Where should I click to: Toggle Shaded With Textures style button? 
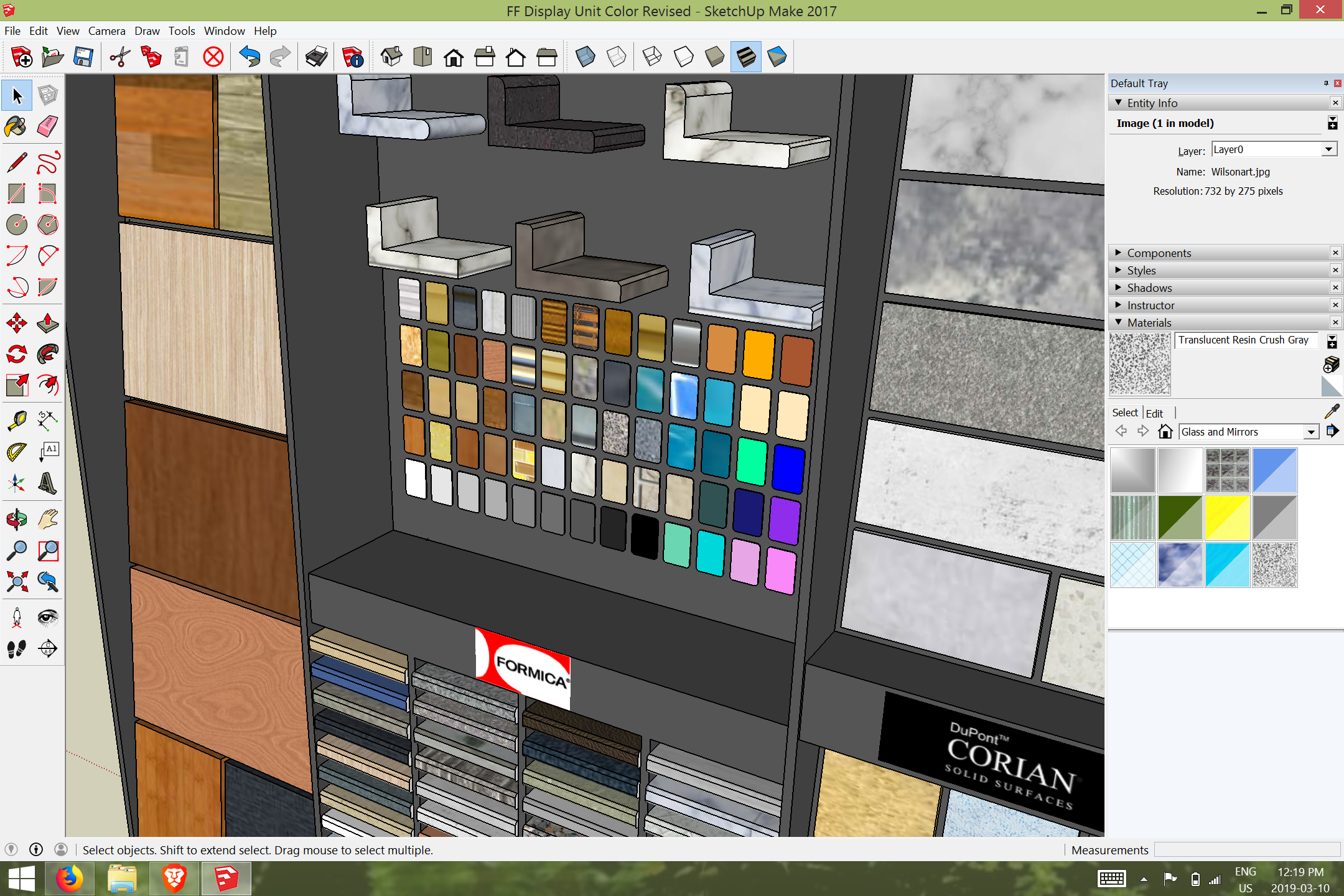coord(745,57)
